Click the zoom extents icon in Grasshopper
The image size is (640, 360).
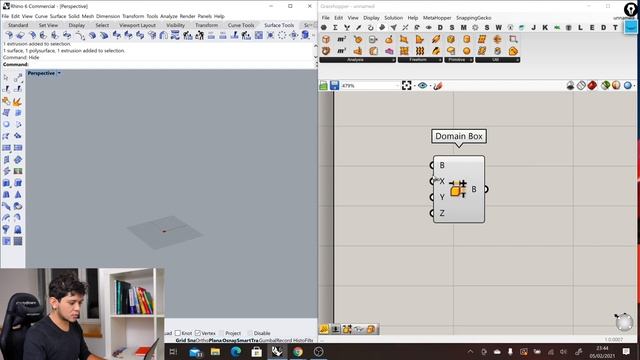pos(407,85)
